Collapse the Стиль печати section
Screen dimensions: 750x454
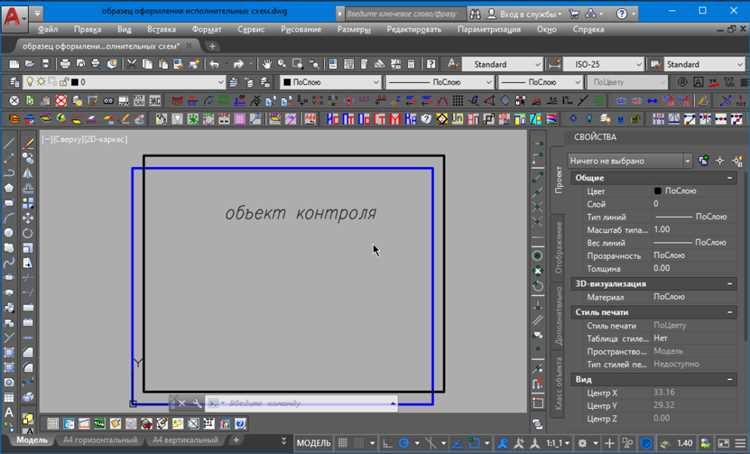(x=730, y=312)
